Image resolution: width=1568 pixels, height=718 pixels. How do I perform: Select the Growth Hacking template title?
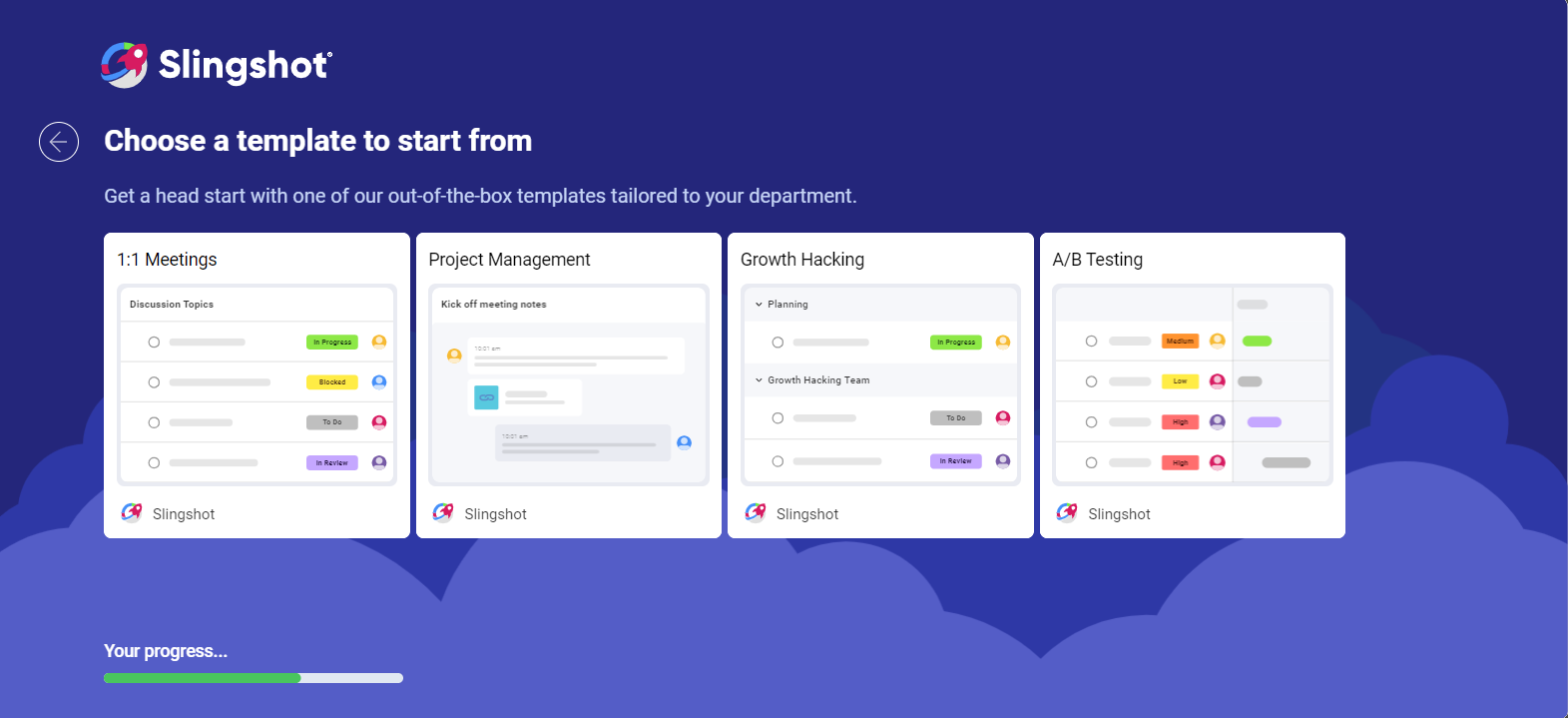pyautogui.click(x=802, y=260)
